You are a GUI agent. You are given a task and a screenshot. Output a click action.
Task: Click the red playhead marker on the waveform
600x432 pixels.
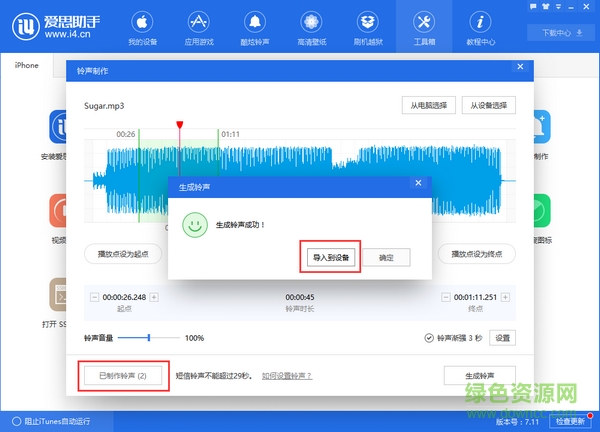pyautogui.click(x=180, y=125)
